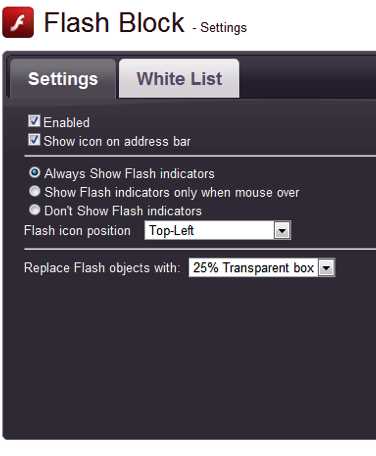Viewport: 376px width, 456px height.
Task: Toggle Show icon on address bar checkbox
Action: 34,140
